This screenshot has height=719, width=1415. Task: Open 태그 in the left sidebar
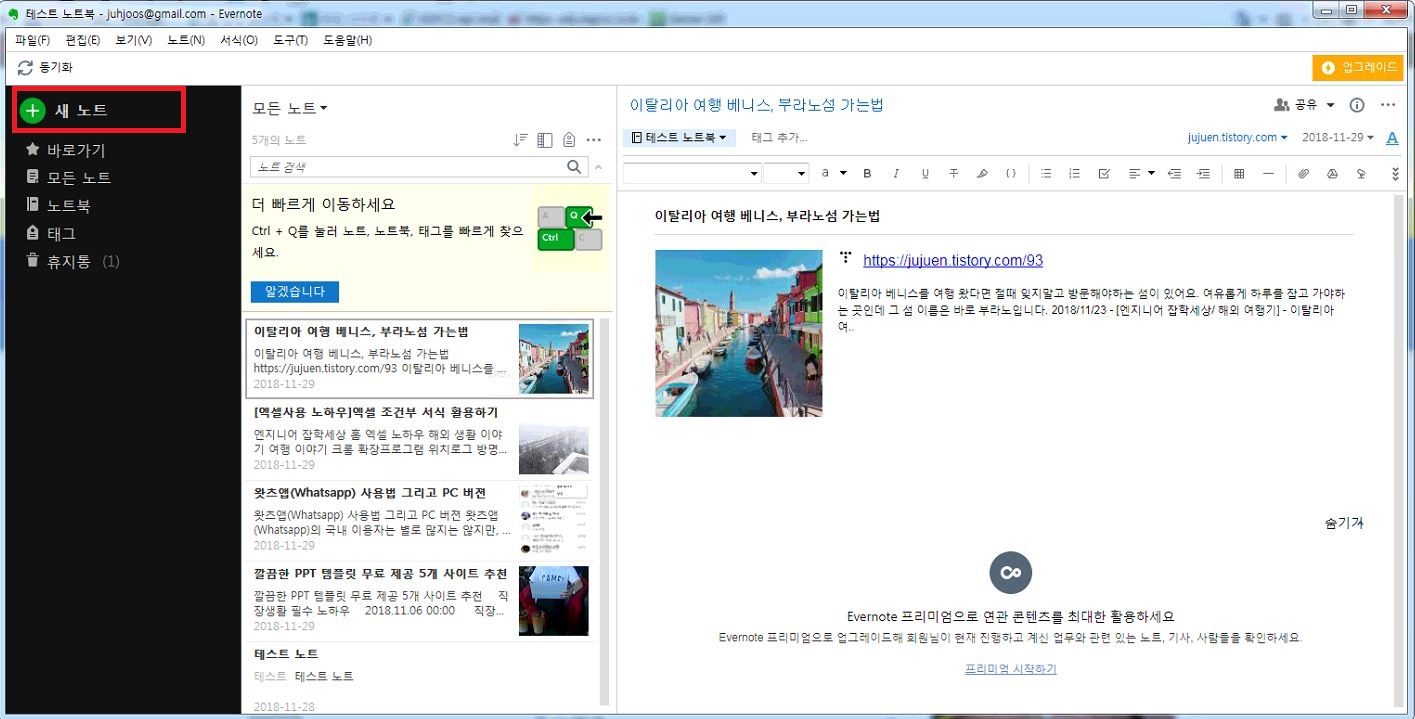pos(52,234)
